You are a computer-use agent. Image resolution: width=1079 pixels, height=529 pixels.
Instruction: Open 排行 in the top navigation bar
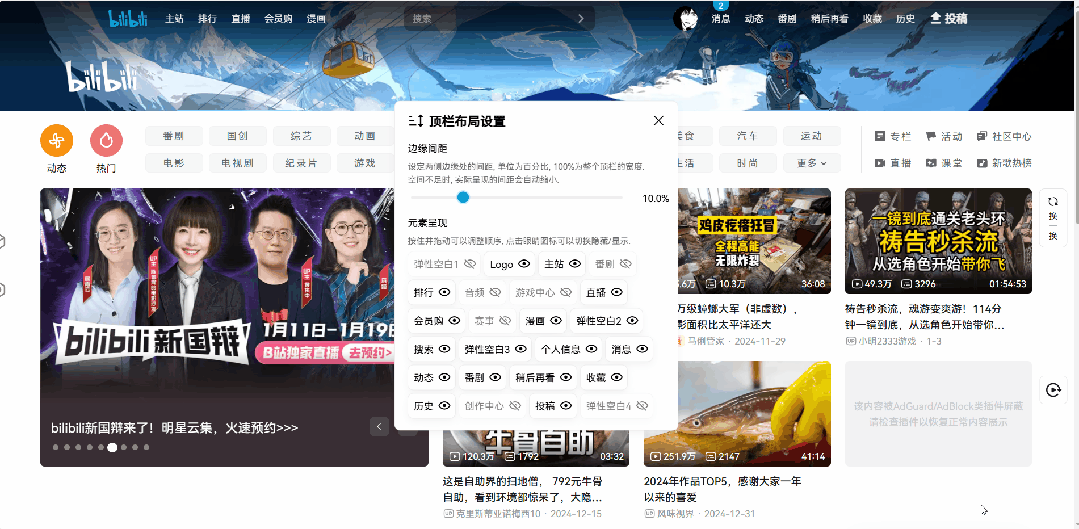[x=207, y=19]
